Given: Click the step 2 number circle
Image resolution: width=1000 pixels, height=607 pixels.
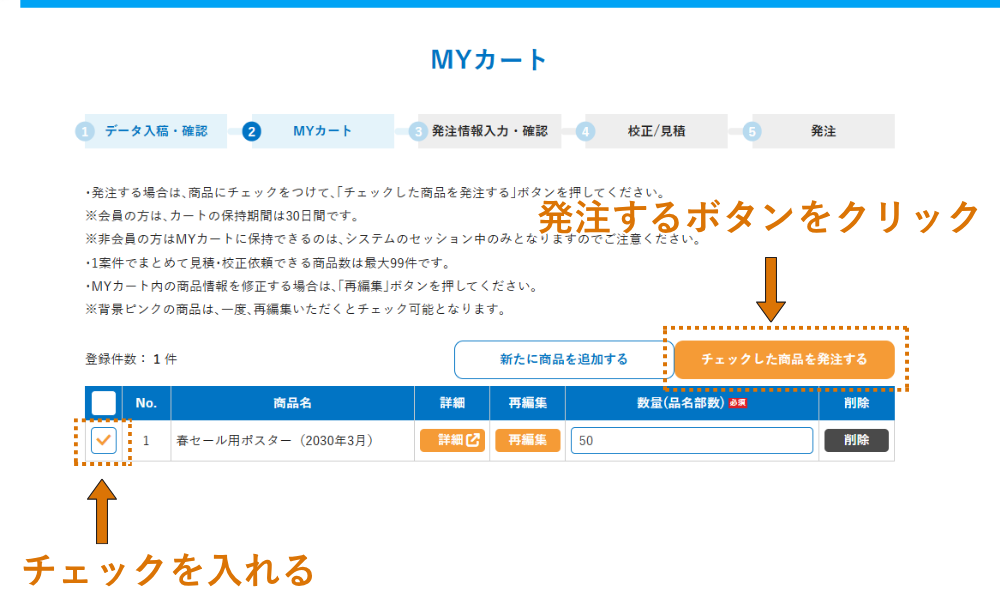Looking at the screenshot, I should pos(251,131).
